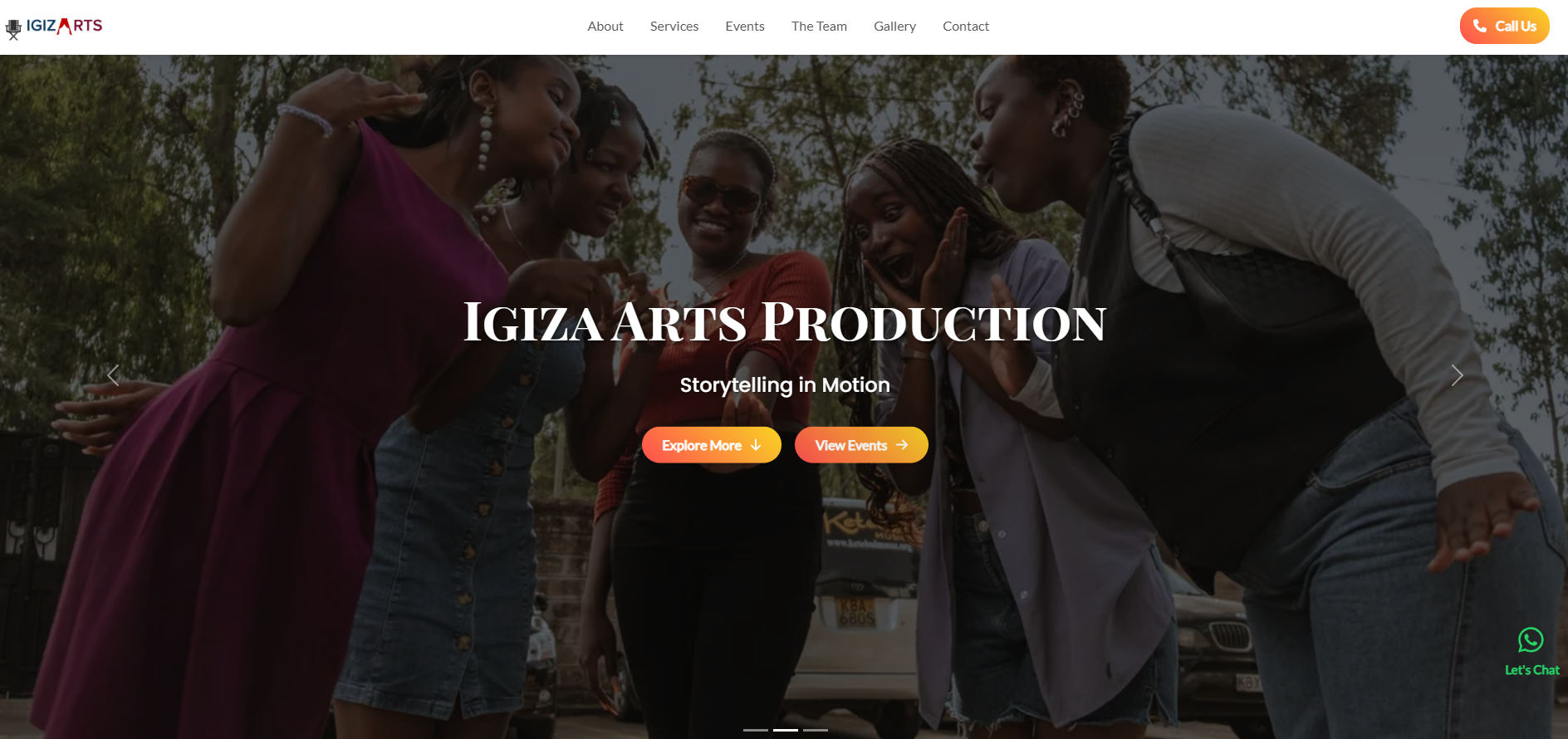This screenshot has height=739, width=1568.
Task: Click the Explore More button
Action: 712,445
